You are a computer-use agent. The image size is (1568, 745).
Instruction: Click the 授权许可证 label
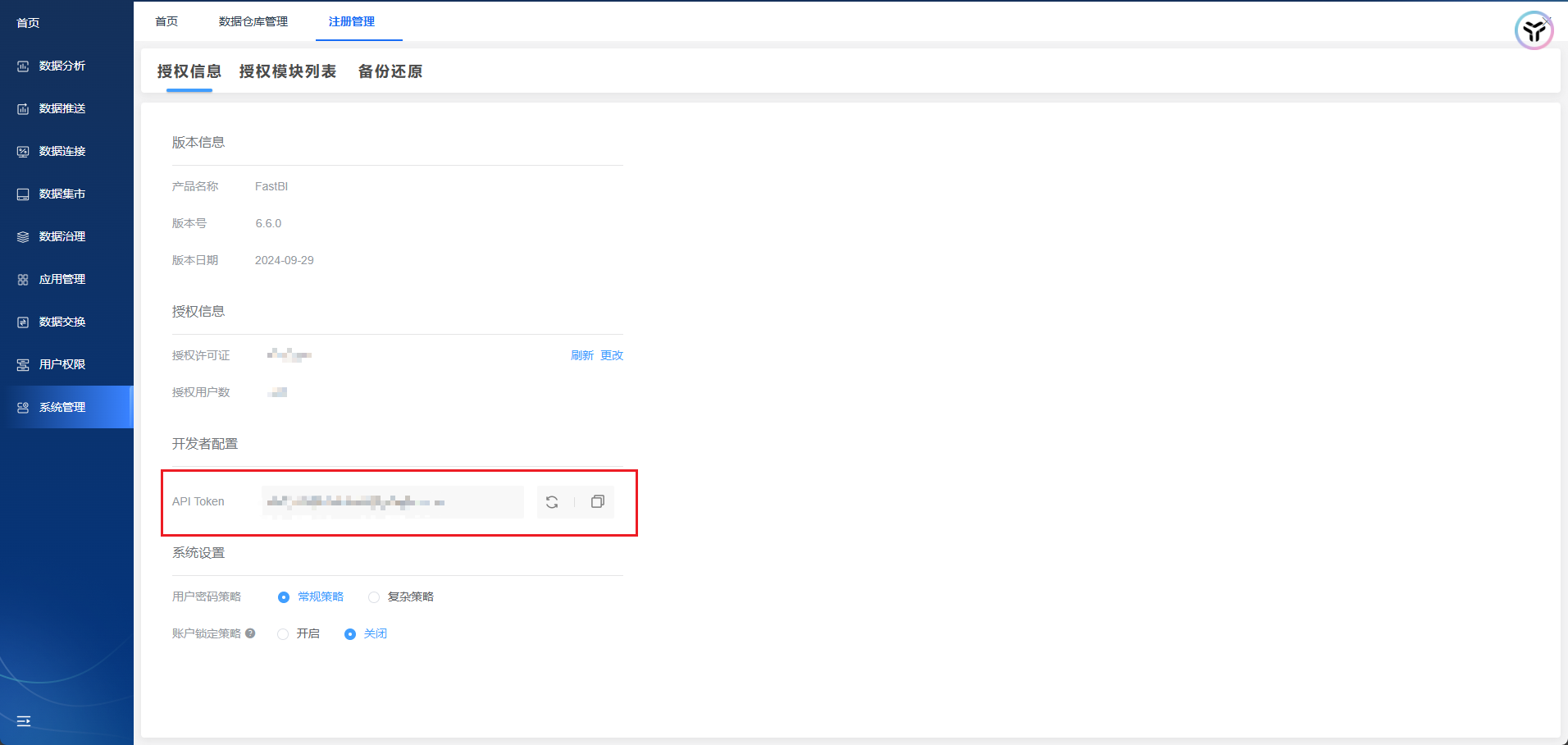(x=201, y=355)
